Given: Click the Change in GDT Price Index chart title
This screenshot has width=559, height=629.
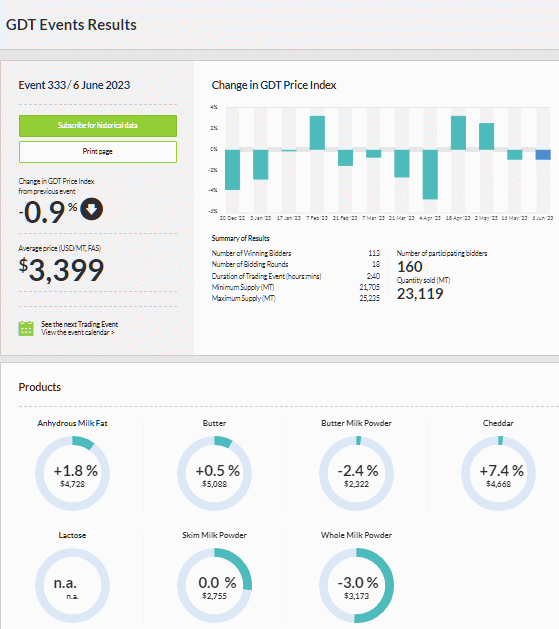Looking at the screenshot, I should [x=274, y=85].
